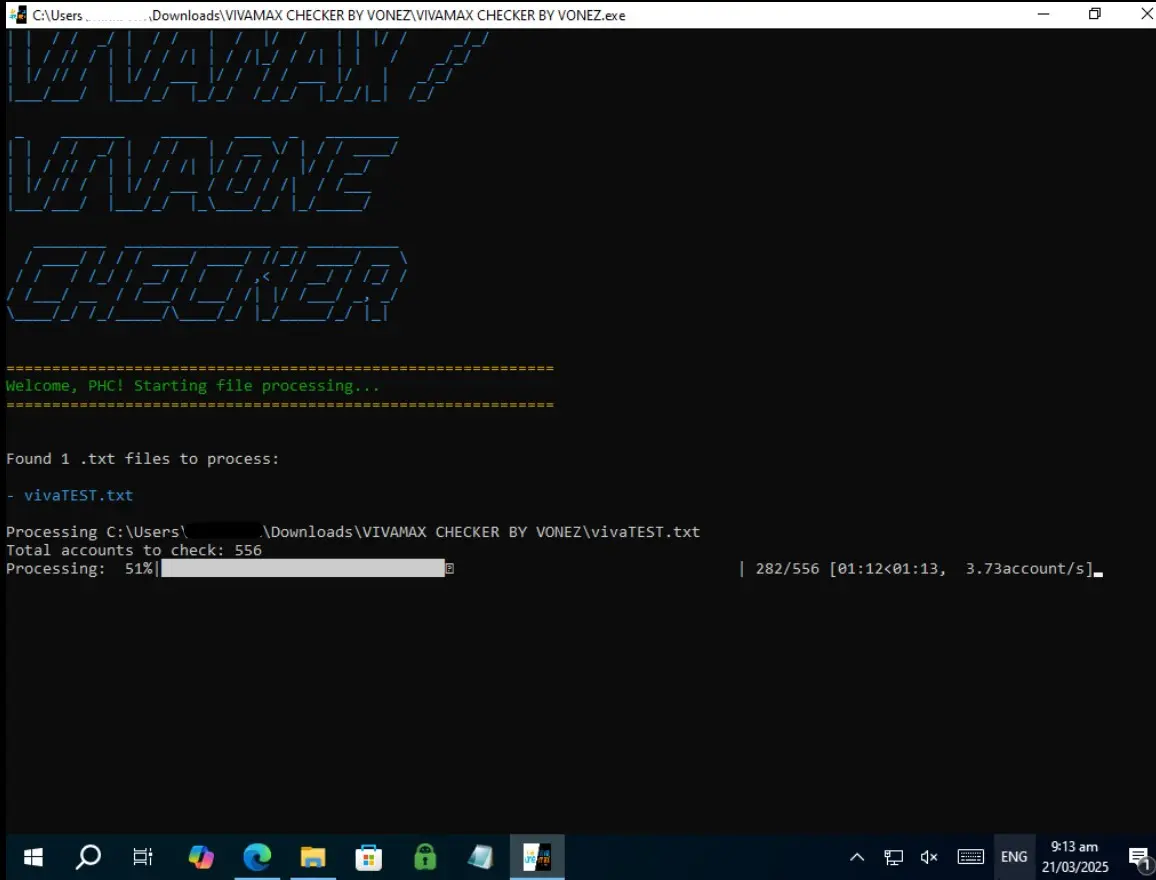Click the 3.73account/s rate text

pyautogui.click(x=1025, y=568)
